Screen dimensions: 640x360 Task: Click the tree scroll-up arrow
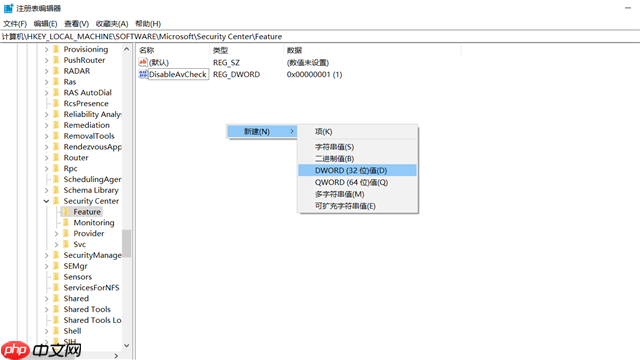coord(127,49)
